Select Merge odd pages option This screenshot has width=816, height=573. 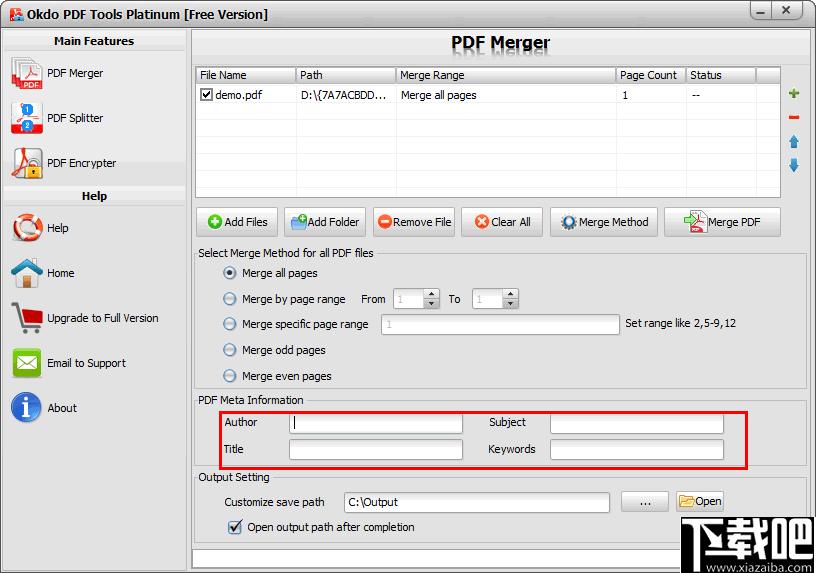[230, 350]
